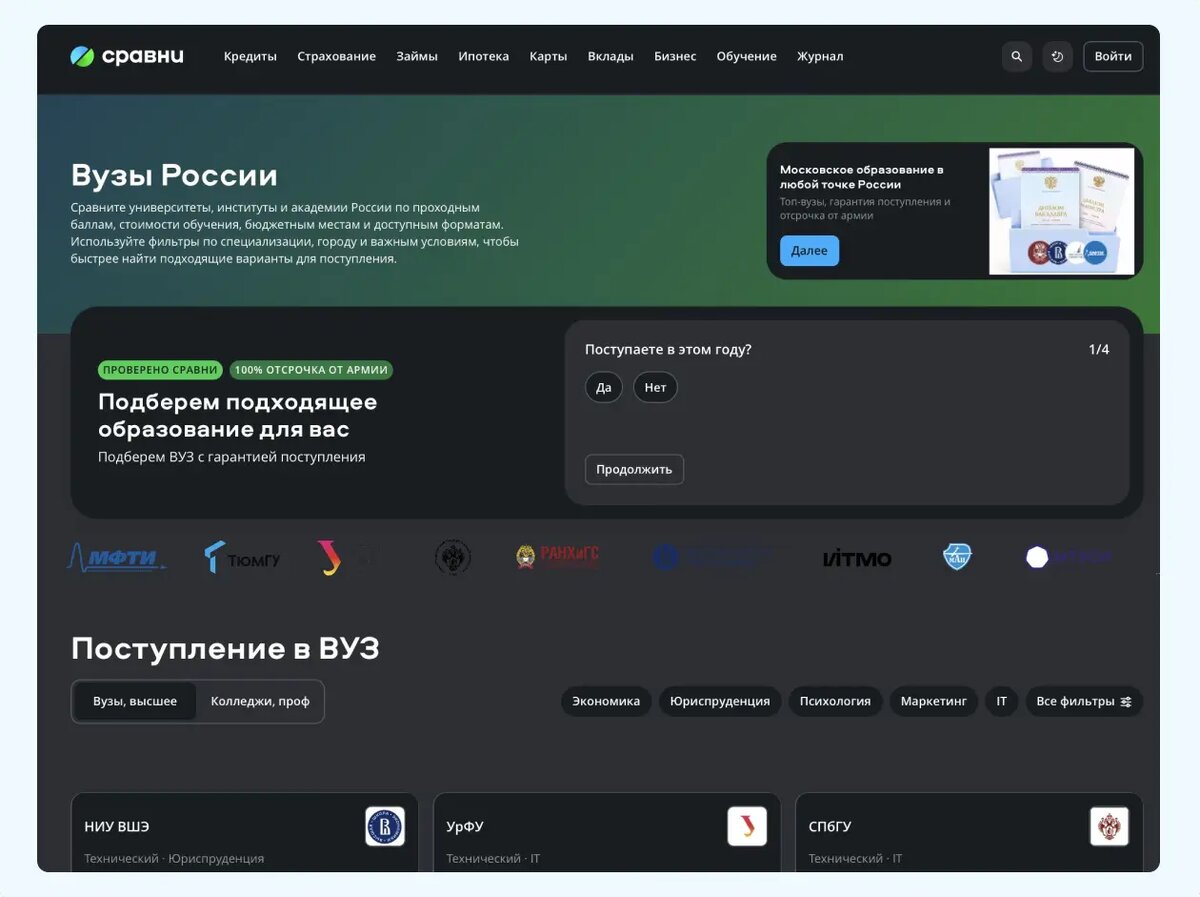Open the history clock icon
This screenshot has width=1200, height=897.
(1057, 56)
